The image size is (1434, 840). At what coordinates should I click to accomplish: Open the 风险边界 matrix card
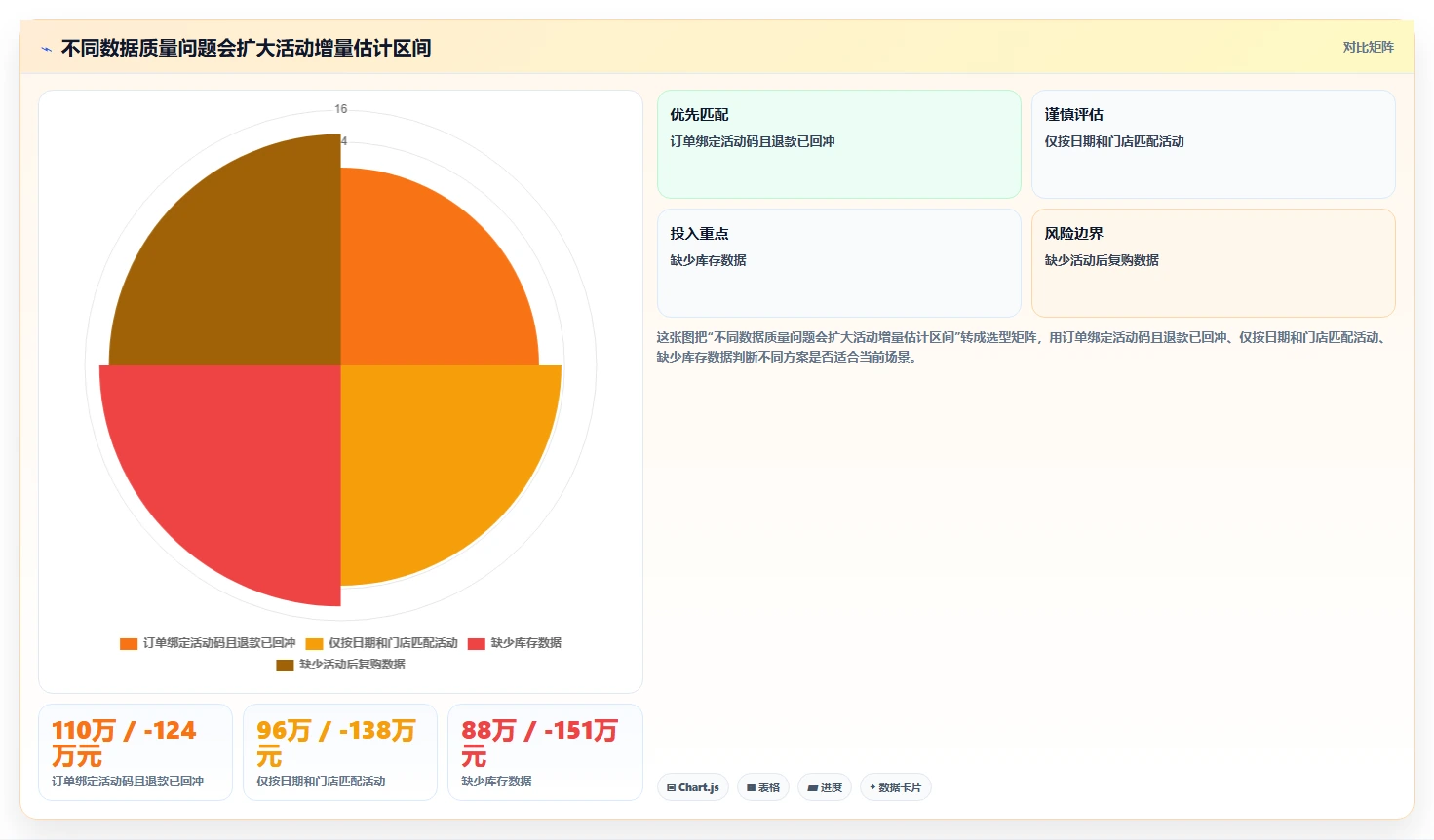tap(1214, 263)
